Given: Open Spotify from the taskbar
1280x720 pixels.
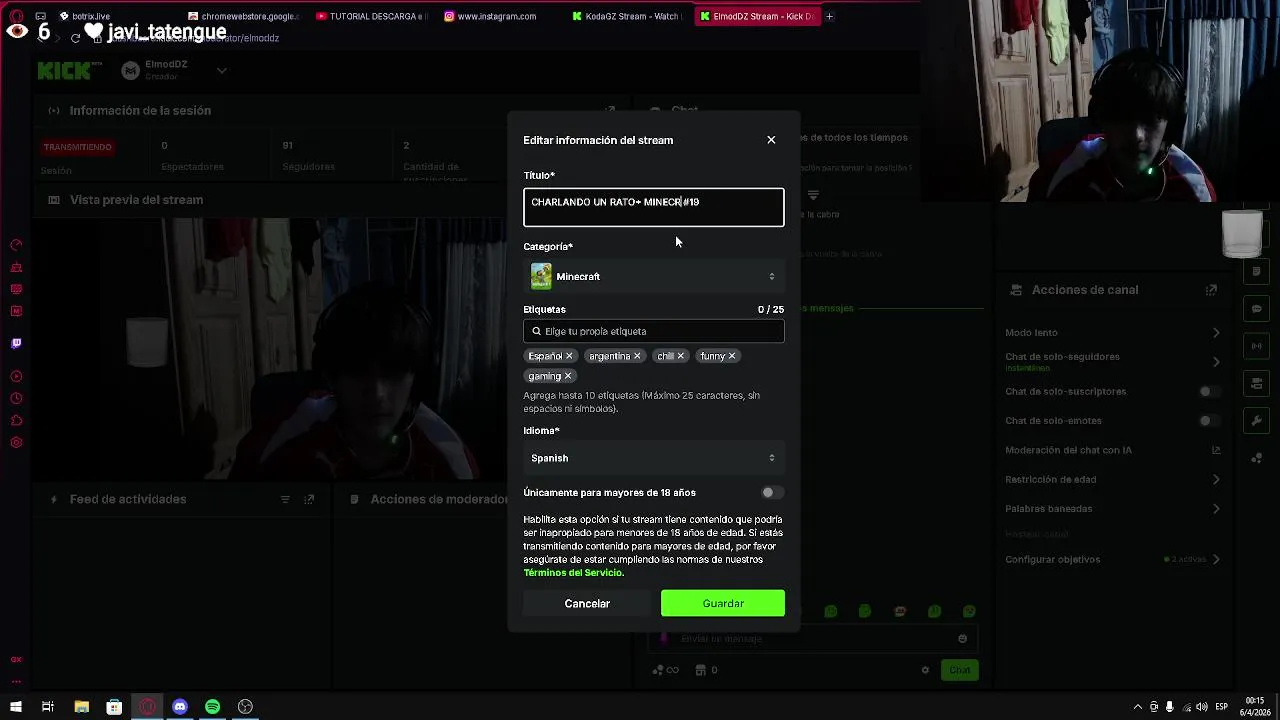Looking at the screenshot, I should 213,707.
